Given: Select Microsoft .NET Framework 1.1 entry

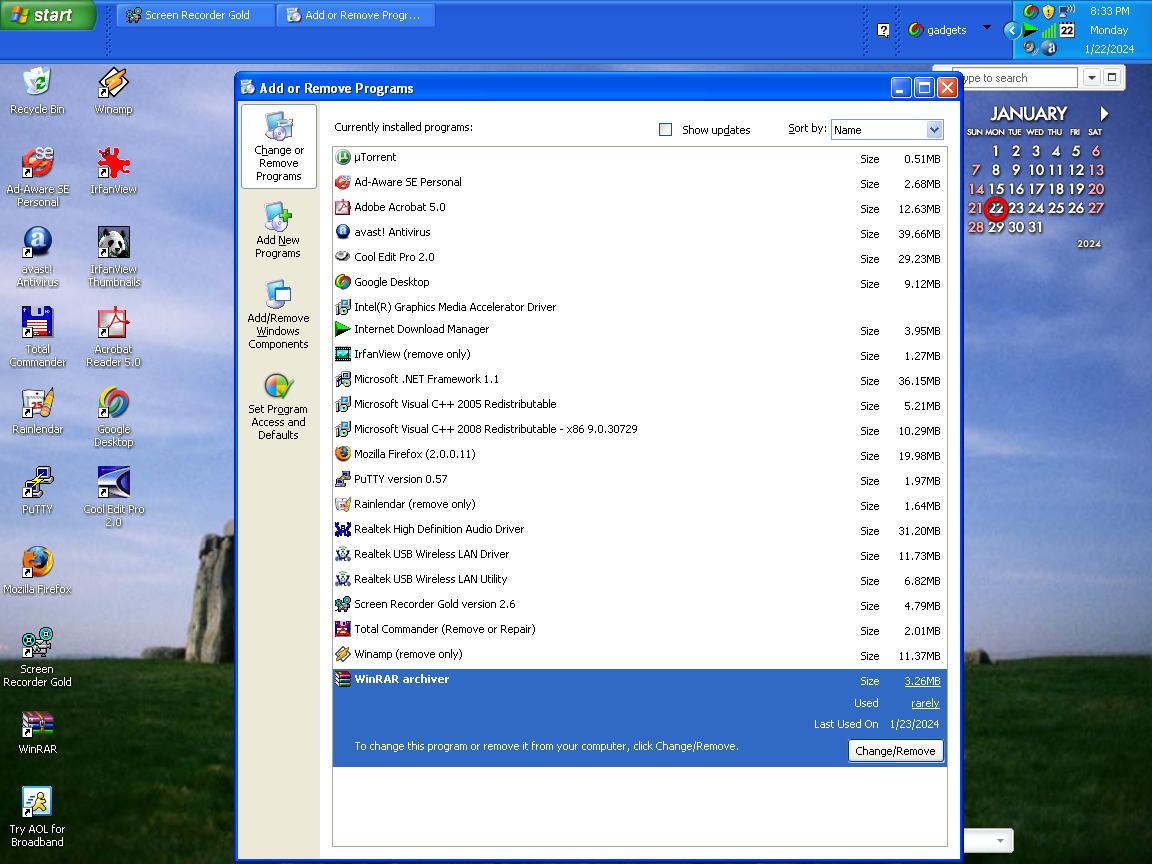Looking at the screenshot, I should click(639, 380).
